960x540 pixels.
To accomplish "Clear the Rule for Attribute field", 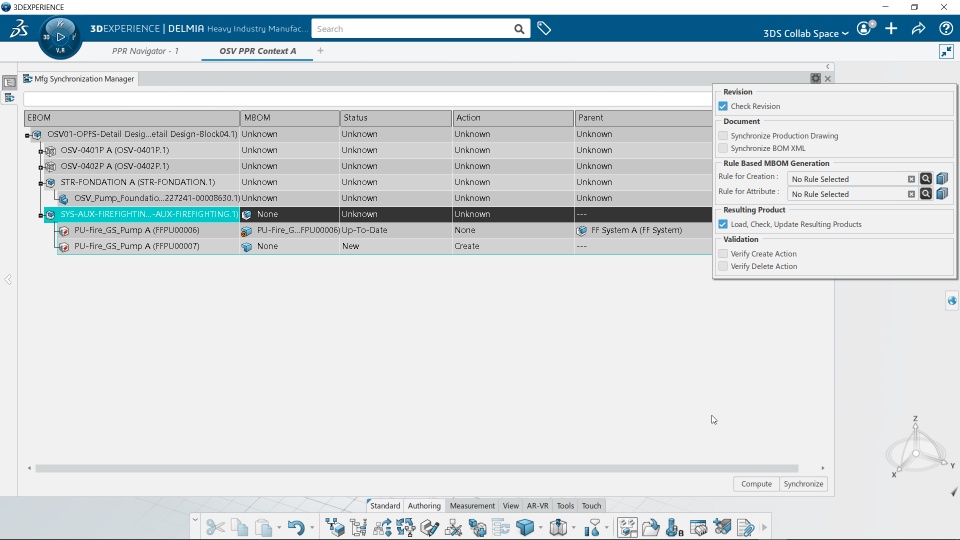I will tap(911, 194).
